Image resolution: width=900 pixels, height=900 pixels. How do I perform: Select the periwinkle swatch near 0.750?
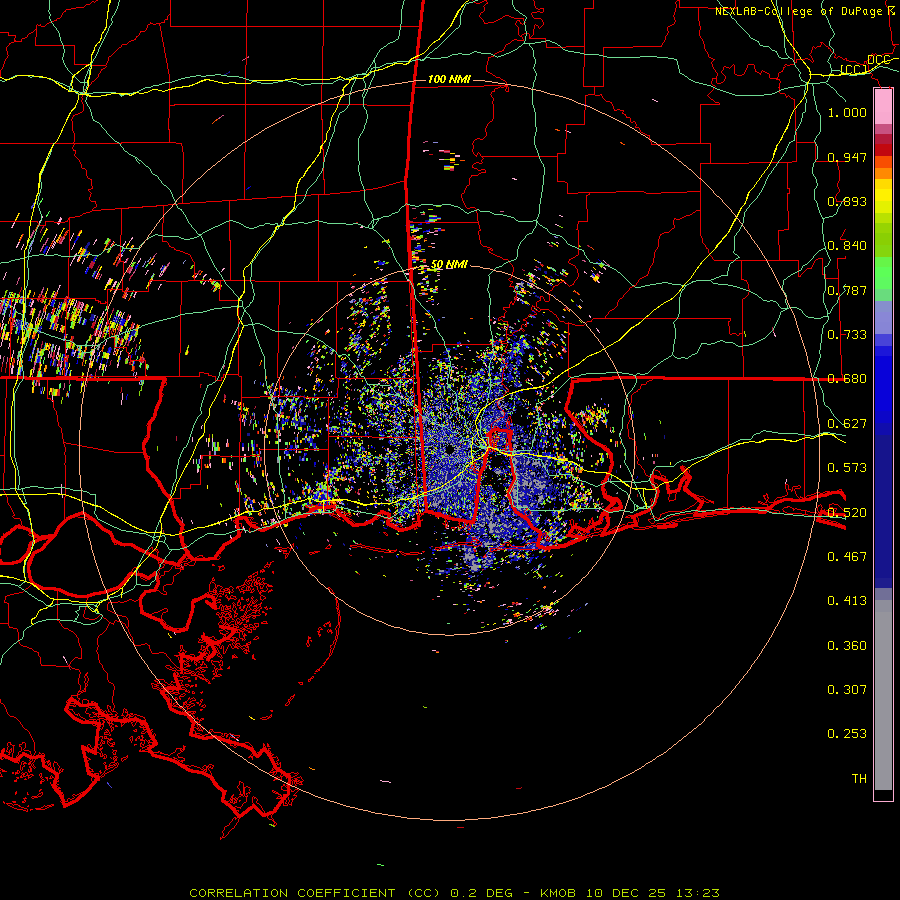[x=883, y=317]
